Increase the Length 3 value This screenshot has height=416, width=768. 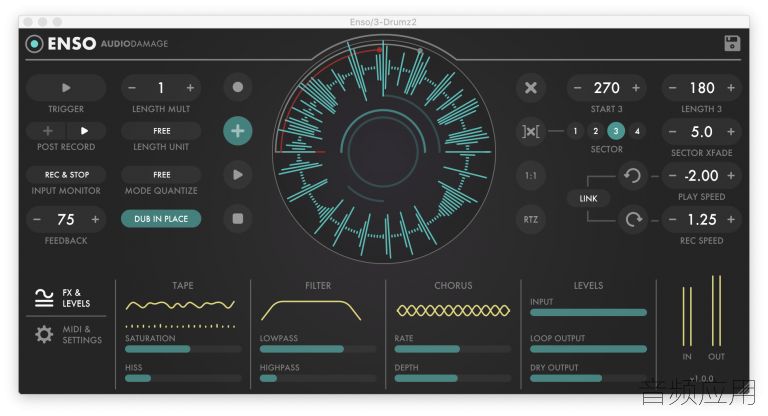731,88
